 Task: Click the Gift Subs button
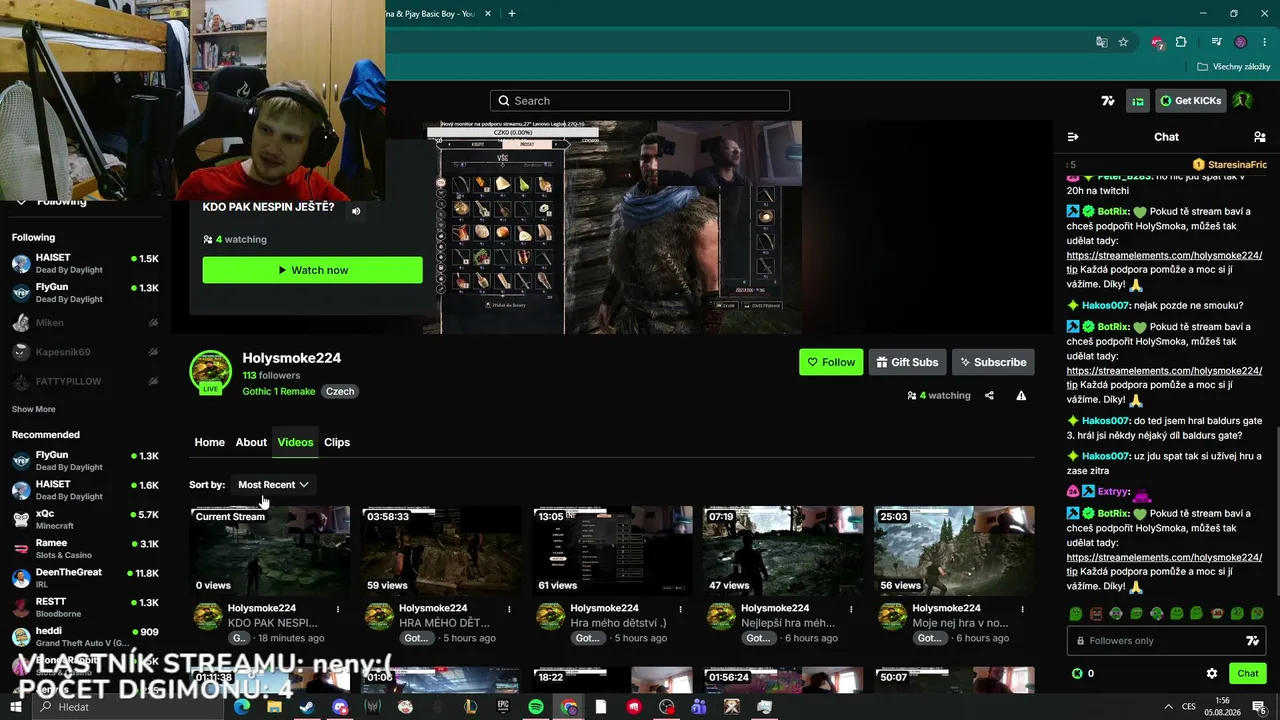click(907, 362)
